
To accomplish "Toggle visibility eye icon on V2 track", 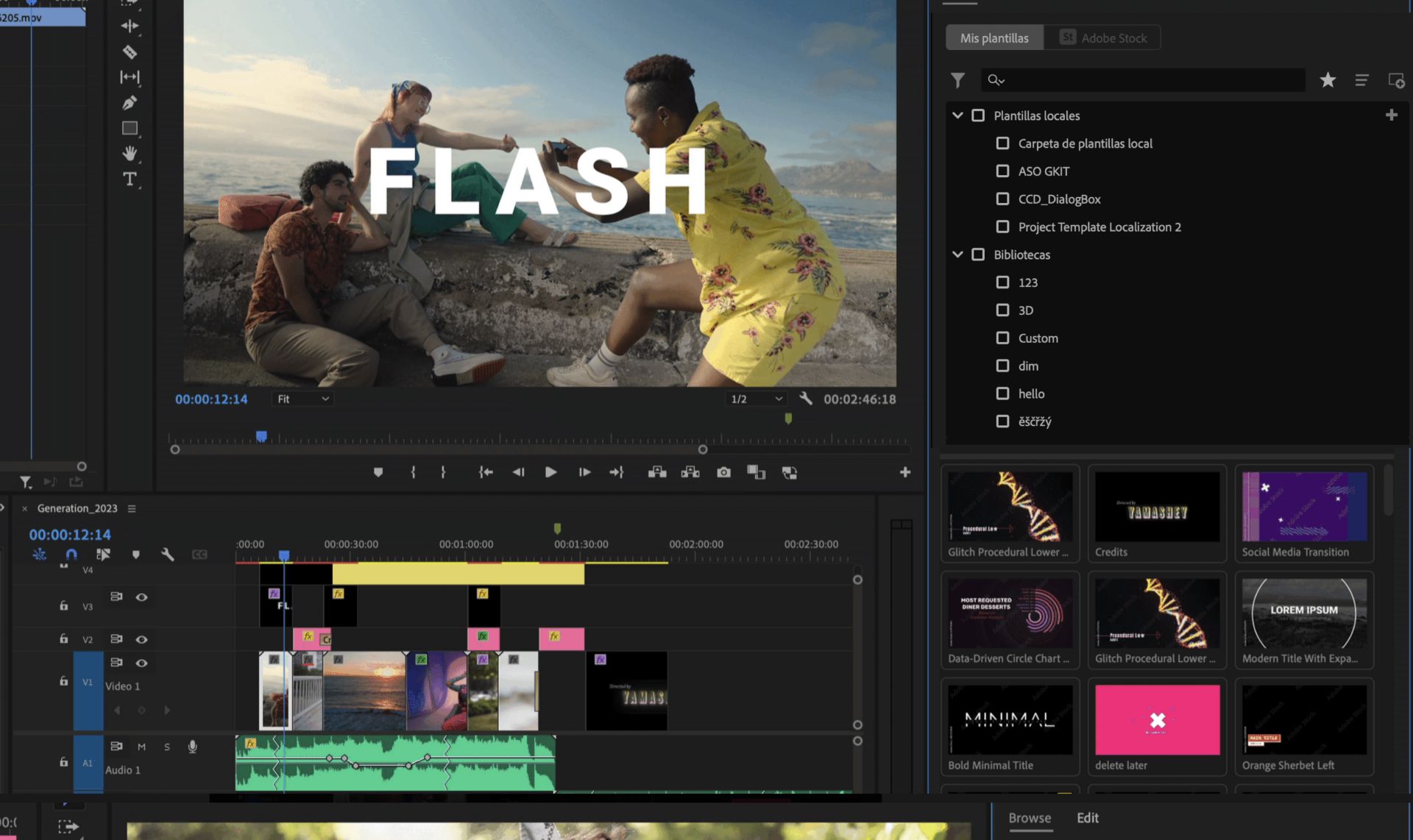I will [141, 639].
